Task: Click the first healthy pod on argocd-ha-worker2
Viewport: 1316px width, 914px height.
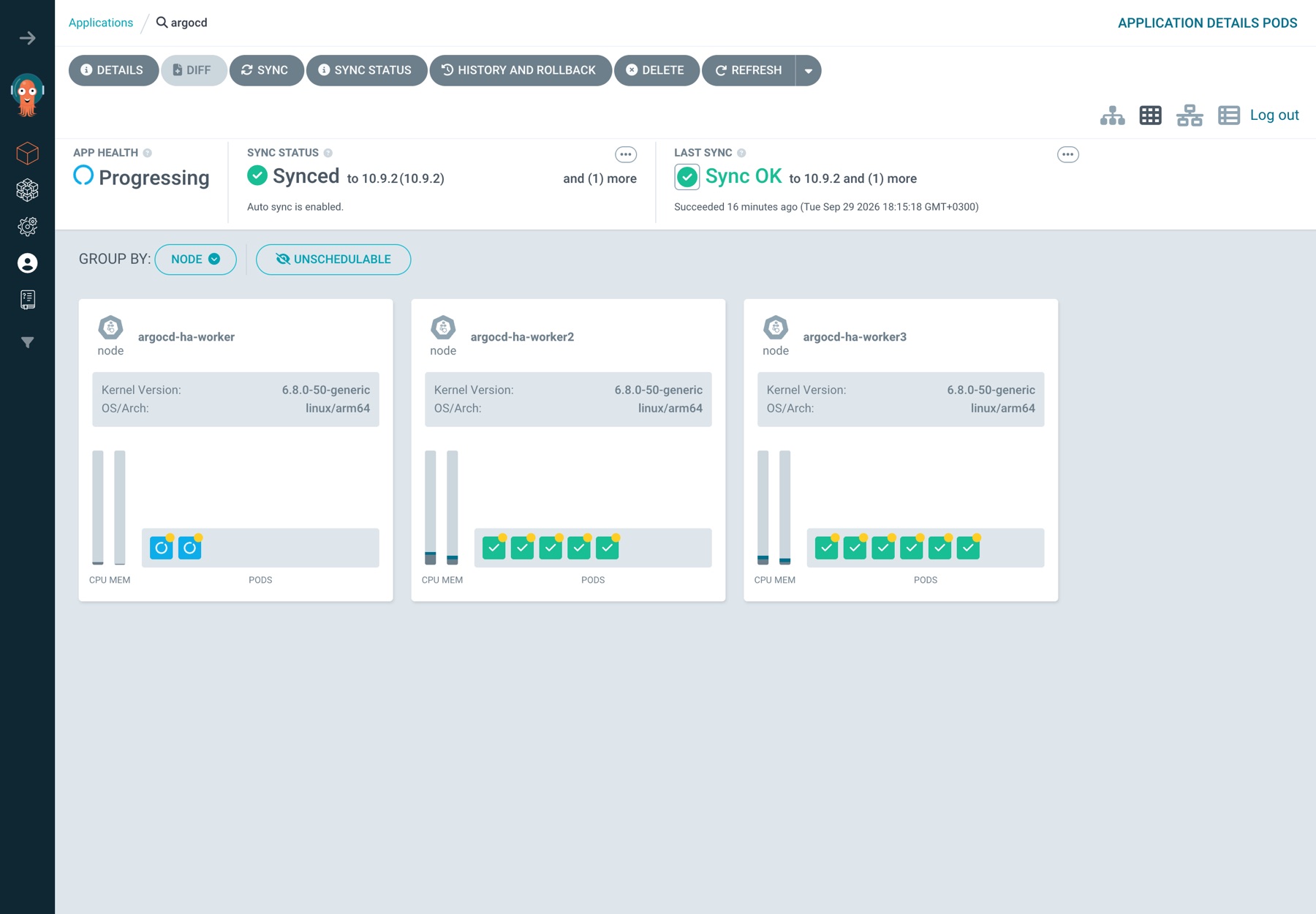Action: click(x=494, y=548)
